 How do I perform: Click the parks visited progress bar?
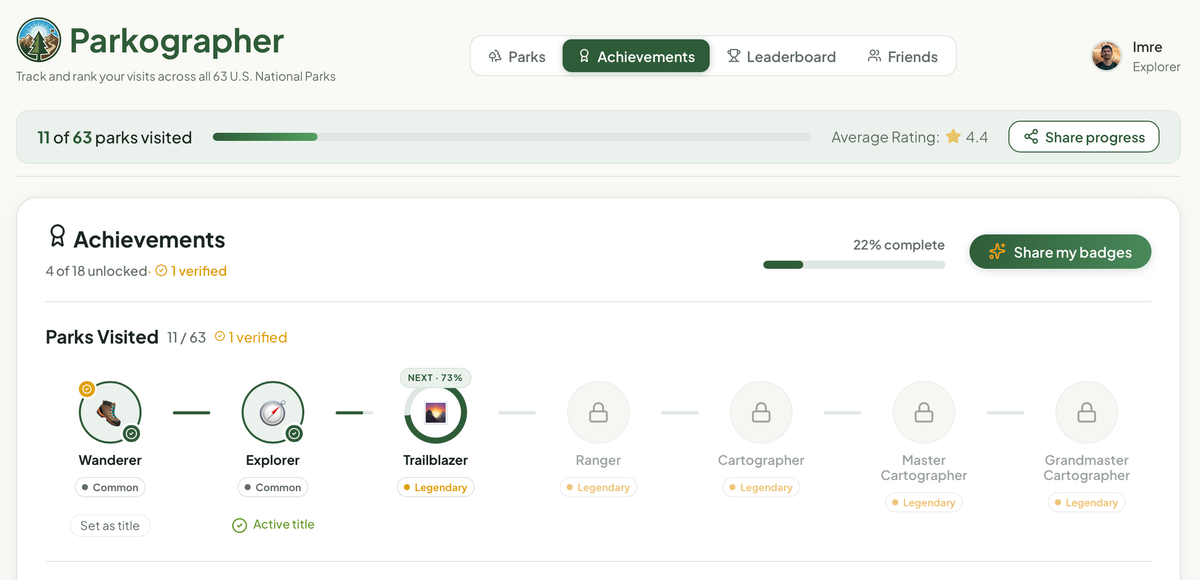click(512, 137)
